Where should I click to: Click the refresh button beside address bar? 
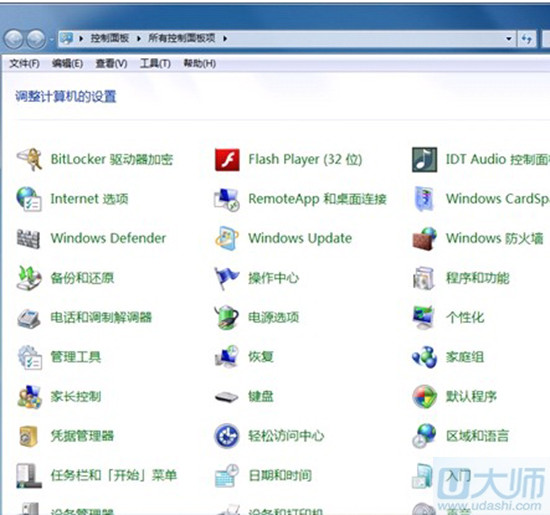[x=526, y=39]
